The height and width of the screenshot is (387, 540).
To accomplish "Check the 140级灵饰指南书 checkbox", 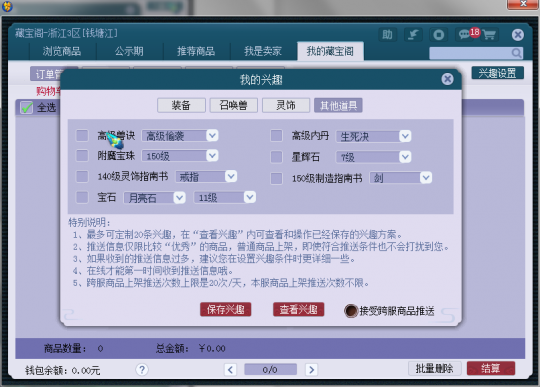I will click(x=82, y=176).
